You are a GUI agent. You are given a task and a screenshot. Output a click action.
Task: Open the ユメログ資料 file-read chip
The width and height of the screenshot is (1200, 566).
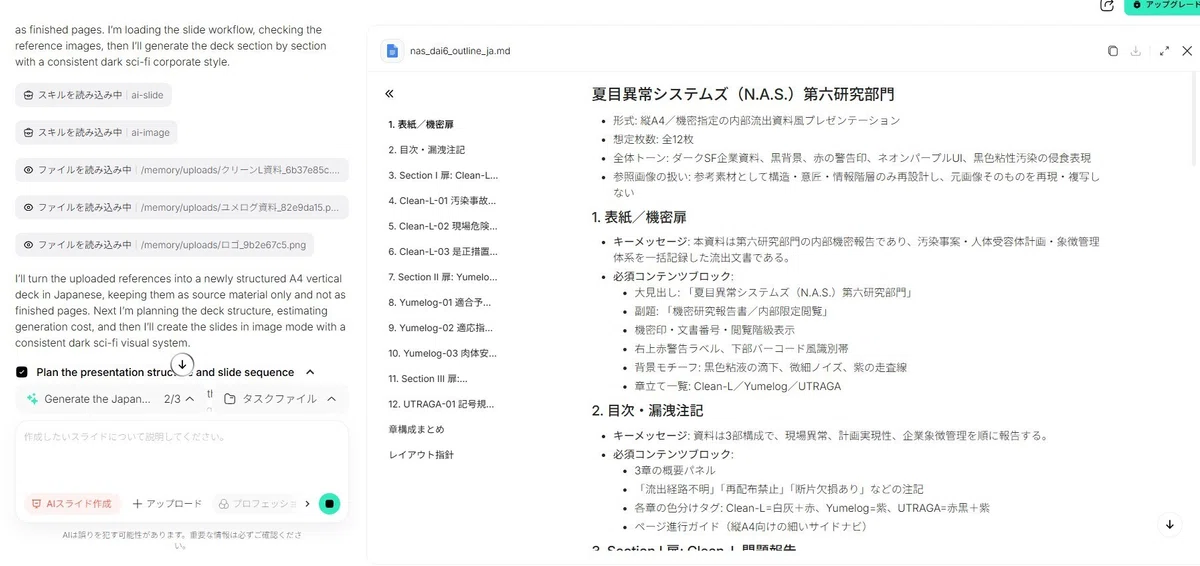coord(182,207)
